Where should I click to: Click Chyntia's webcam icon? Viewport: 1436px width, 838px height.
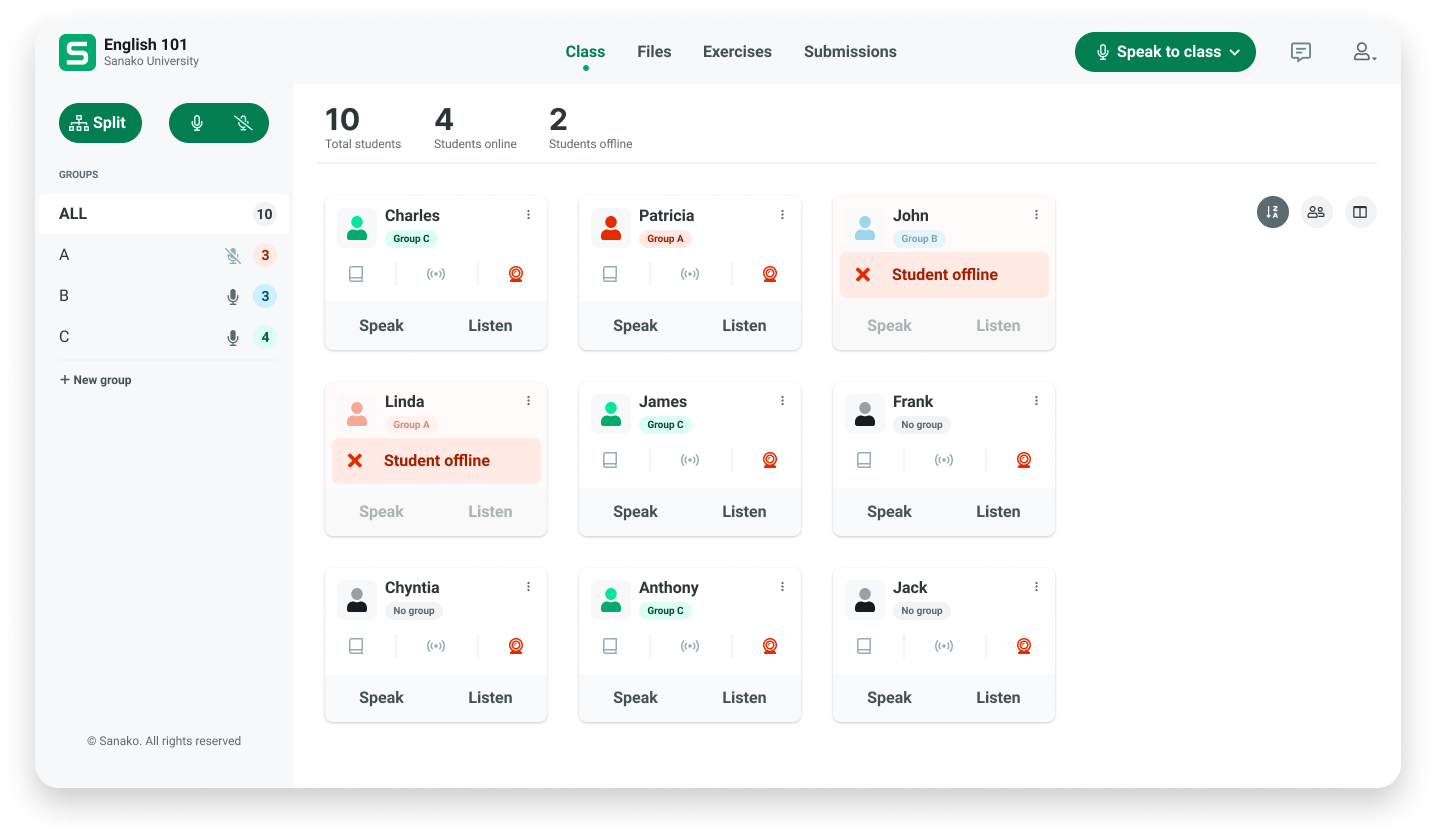(x=516, y=646)
